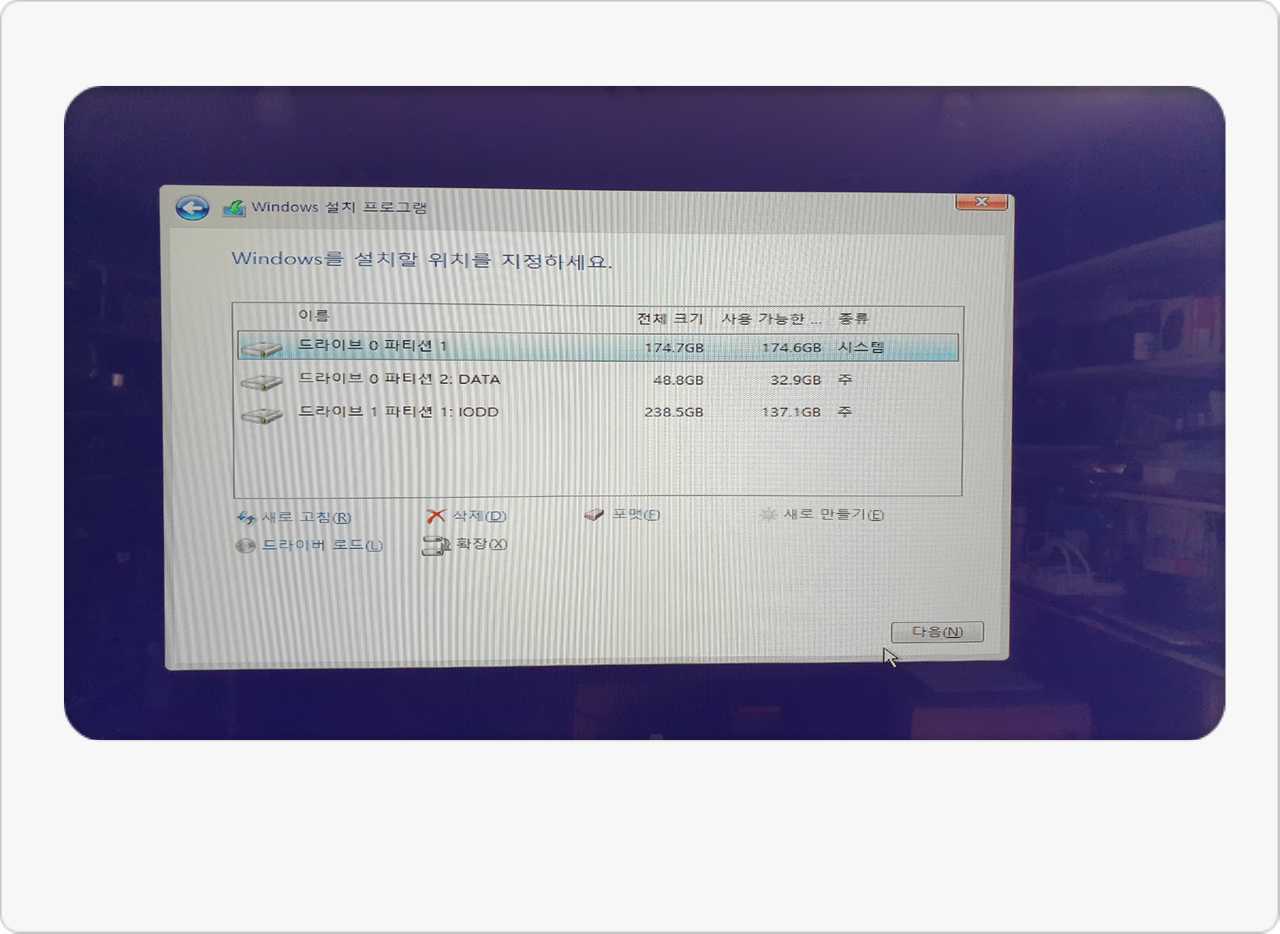Click the 238.5GB total size value

pos(674,412)
